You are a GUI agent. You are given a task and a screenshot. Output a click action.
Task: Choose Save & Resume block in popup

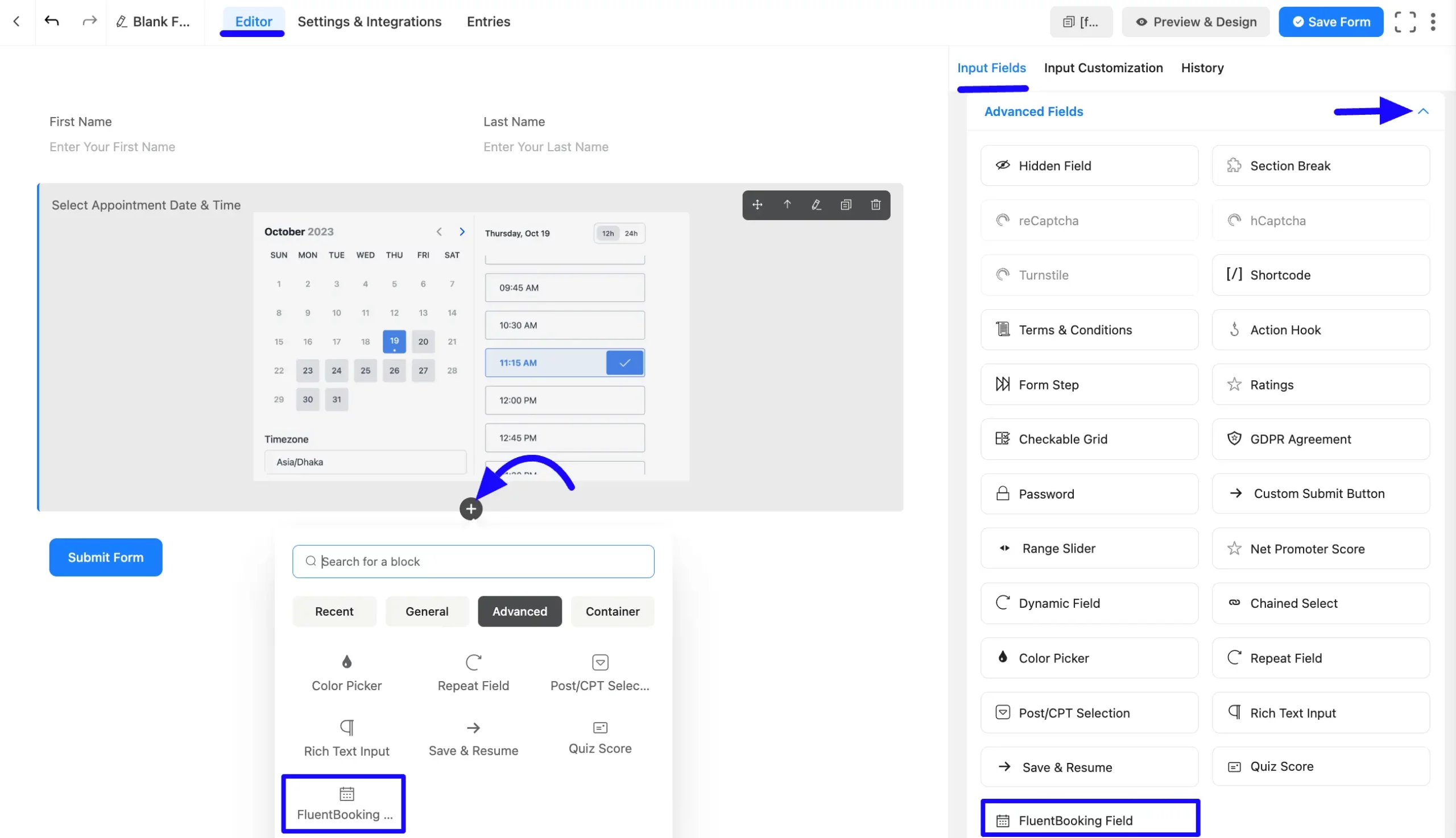click(x=473, y=739)
